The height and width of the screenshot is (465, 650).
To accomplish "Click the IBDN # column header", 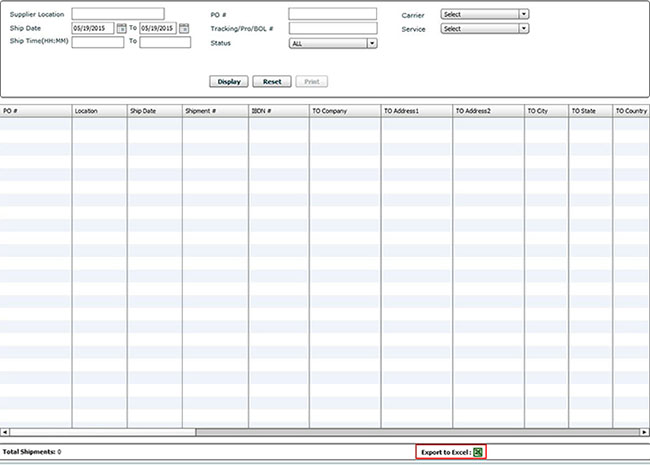I will 279,111.
